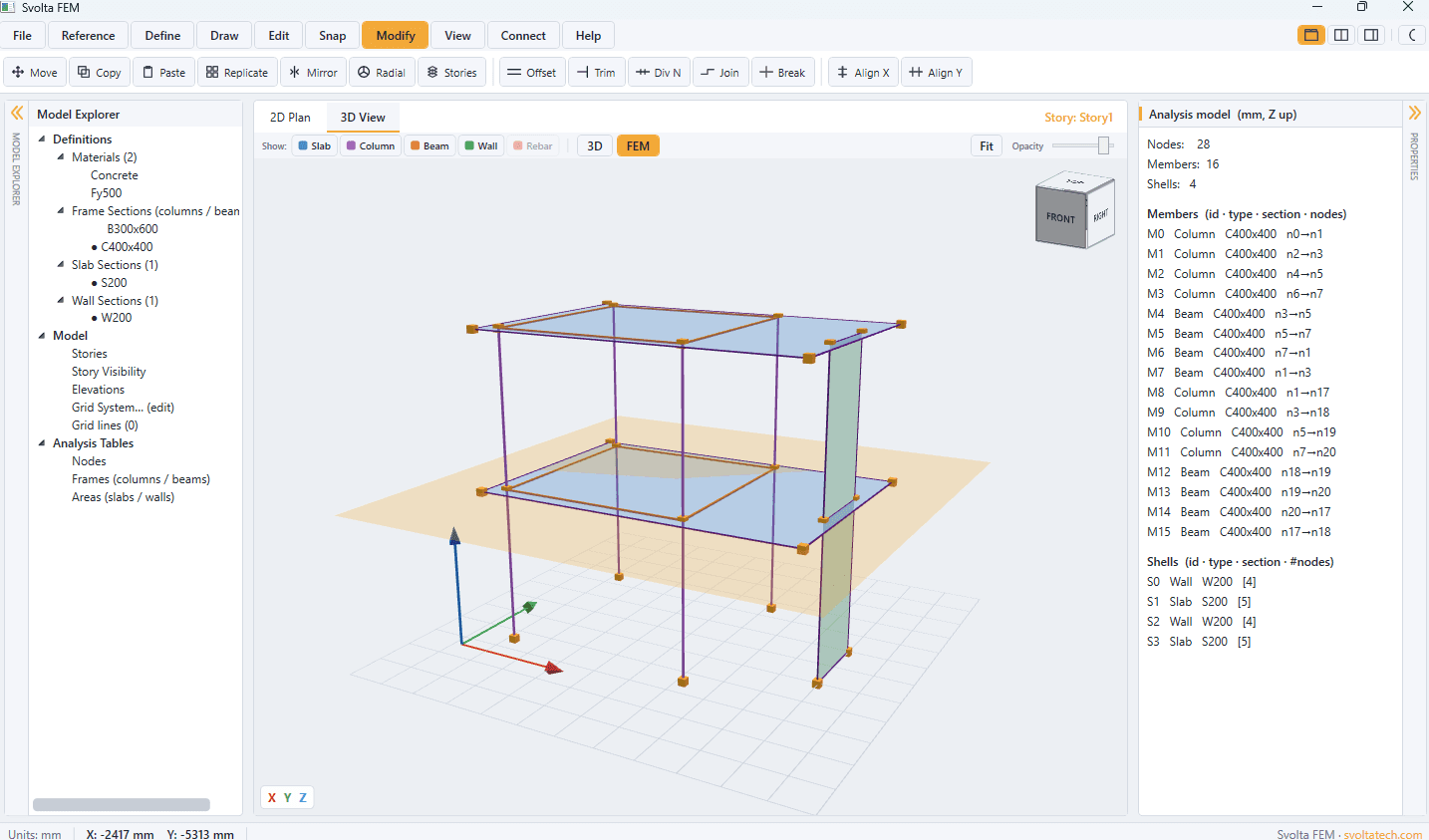Viewport: 1429px width, 840px height.
Task: Open the Define menu
Action: tap(162, 35)
